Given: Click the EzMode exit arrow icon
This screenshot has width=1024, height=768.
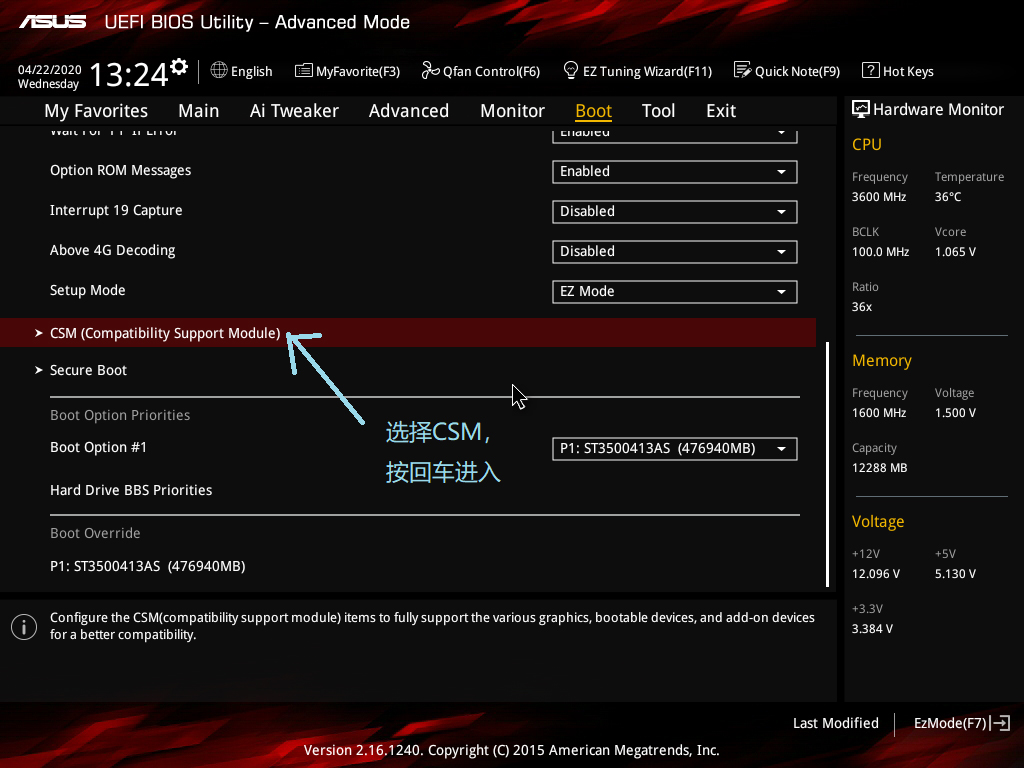Looking at the screenshot, I should tap(1000, 723).
